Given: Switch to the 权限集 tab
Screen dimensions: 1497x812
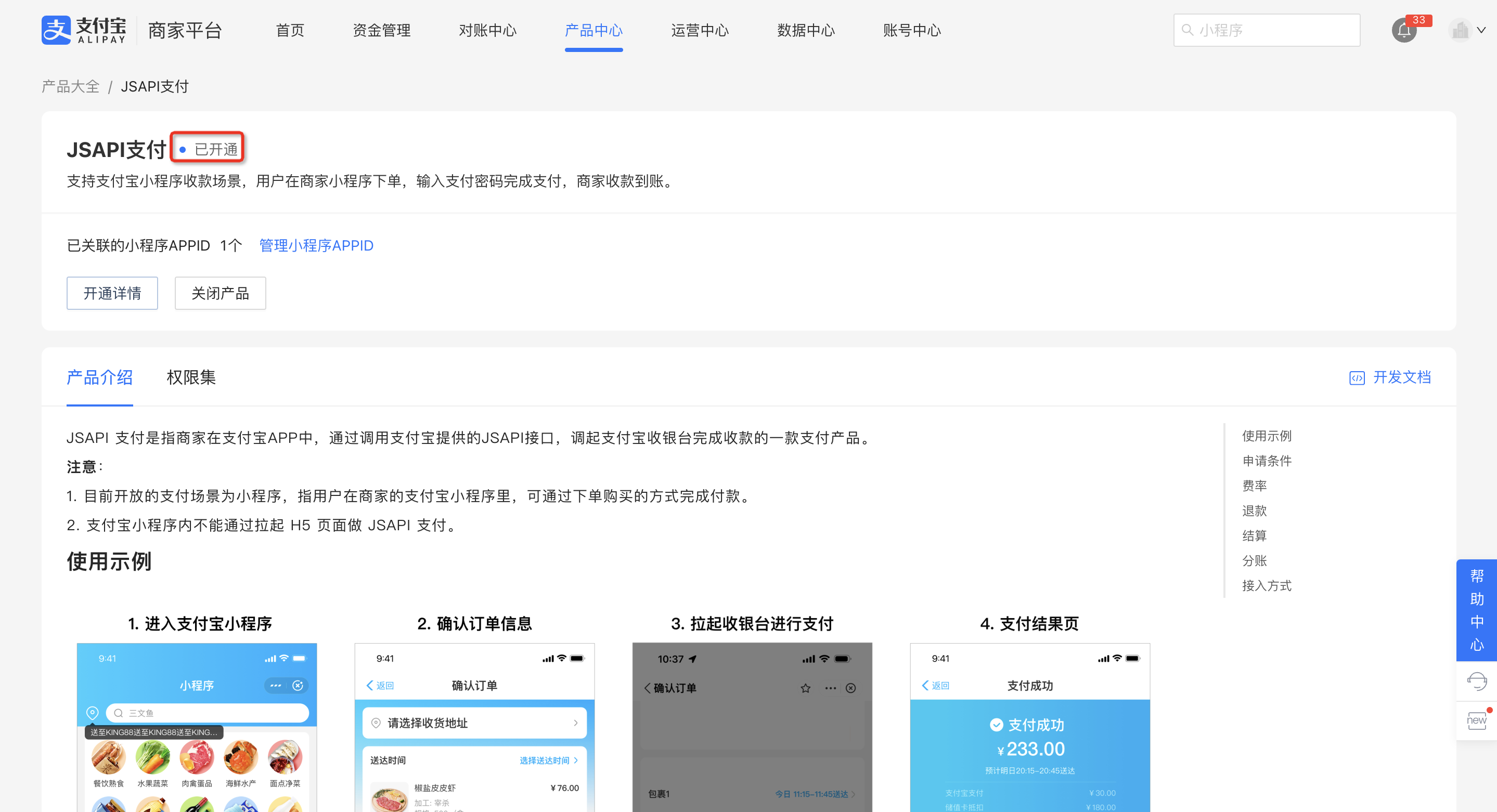Looking at the screenshot, I should click(x=190, y=377).
